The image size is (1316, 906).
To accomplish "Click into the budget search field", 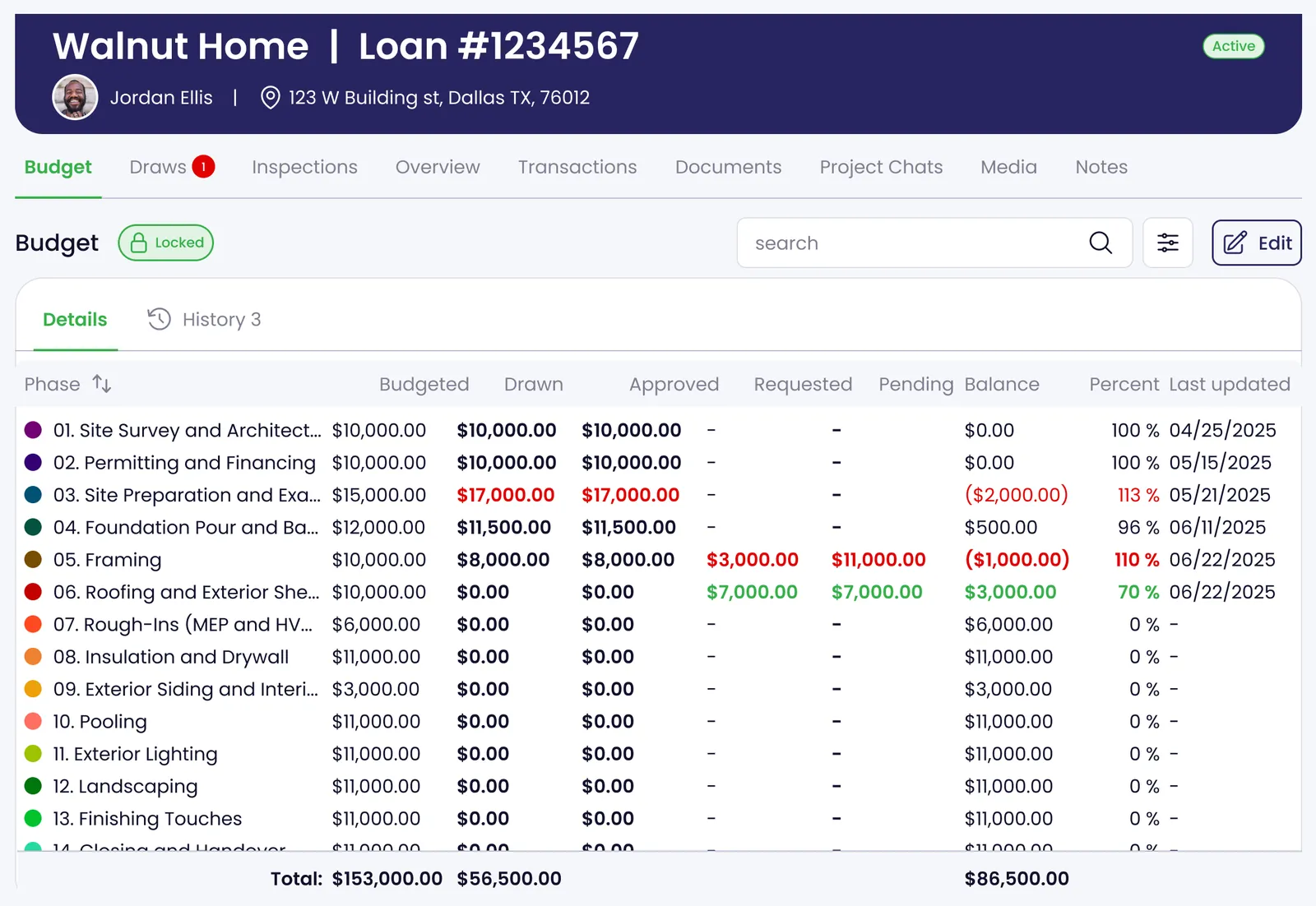I will coord(934,243).
